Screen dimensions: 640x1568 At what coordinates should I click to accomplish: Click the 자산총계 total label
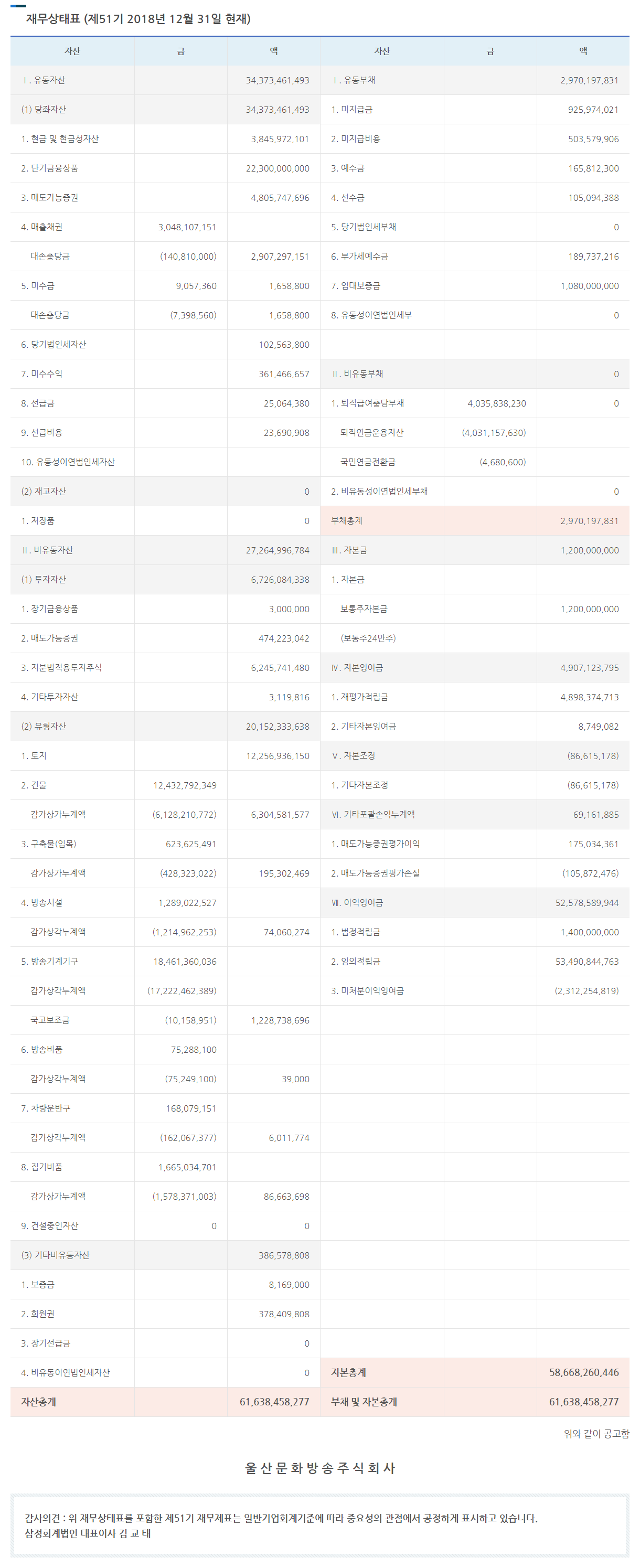point(38,1402)
